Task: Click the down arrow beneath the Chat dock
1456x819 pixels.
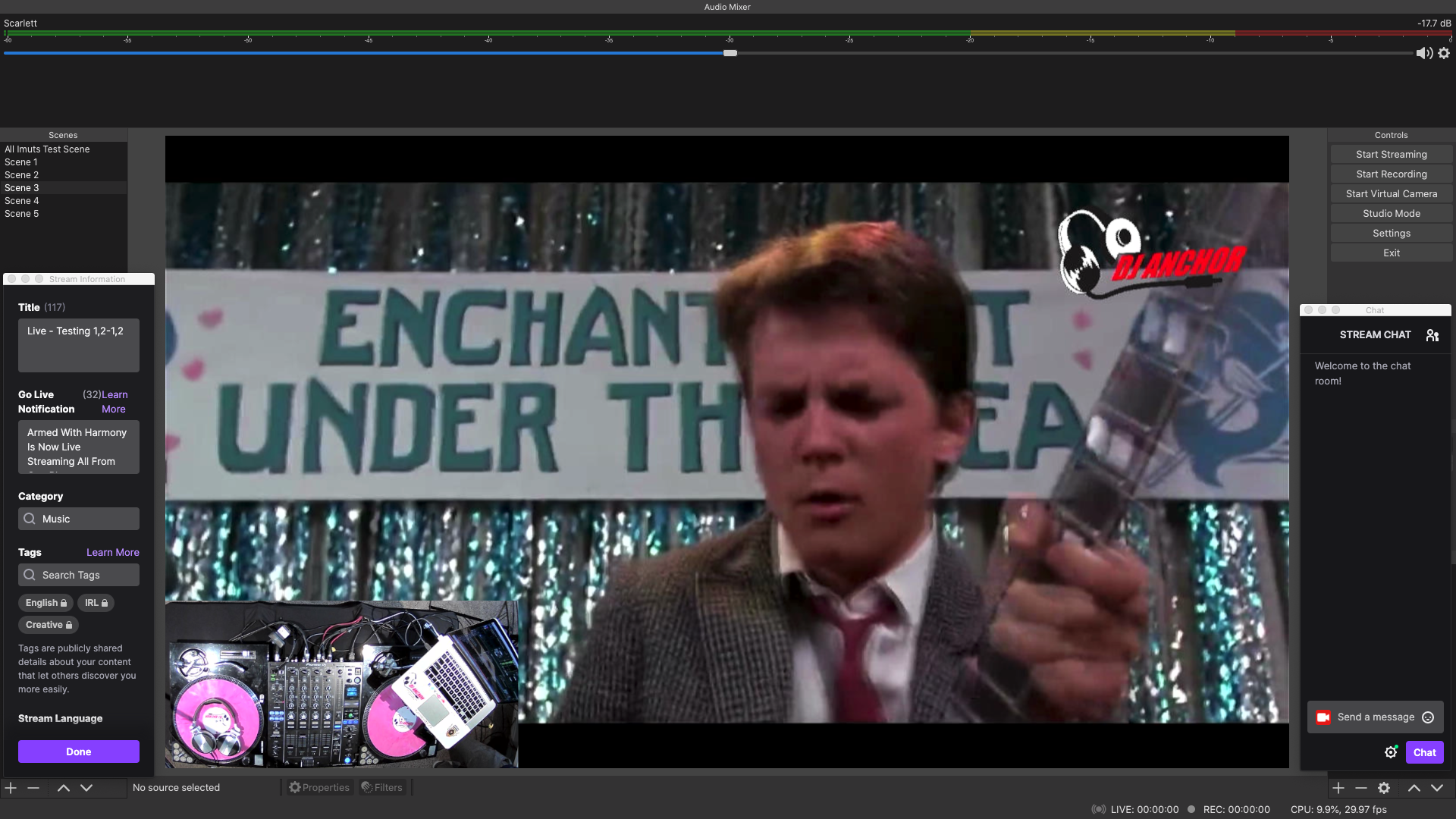Action: pos(1437,788)
